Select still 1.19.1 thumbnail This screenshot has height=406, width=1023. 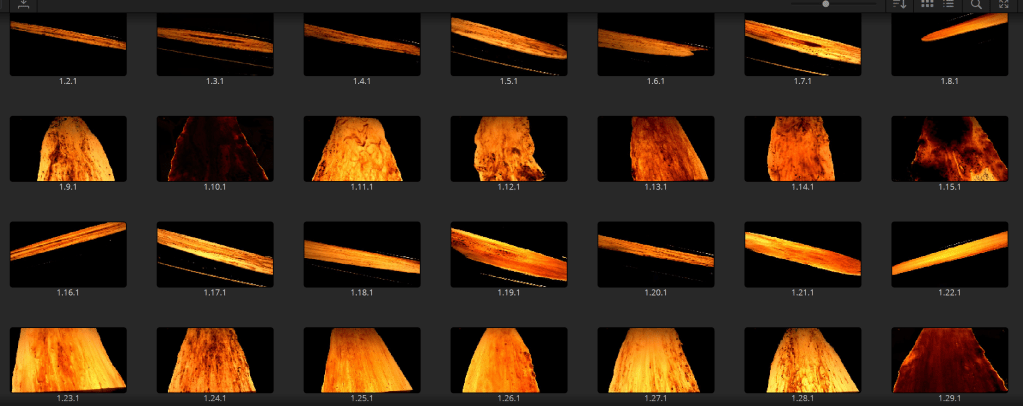[x=509, y=254]
